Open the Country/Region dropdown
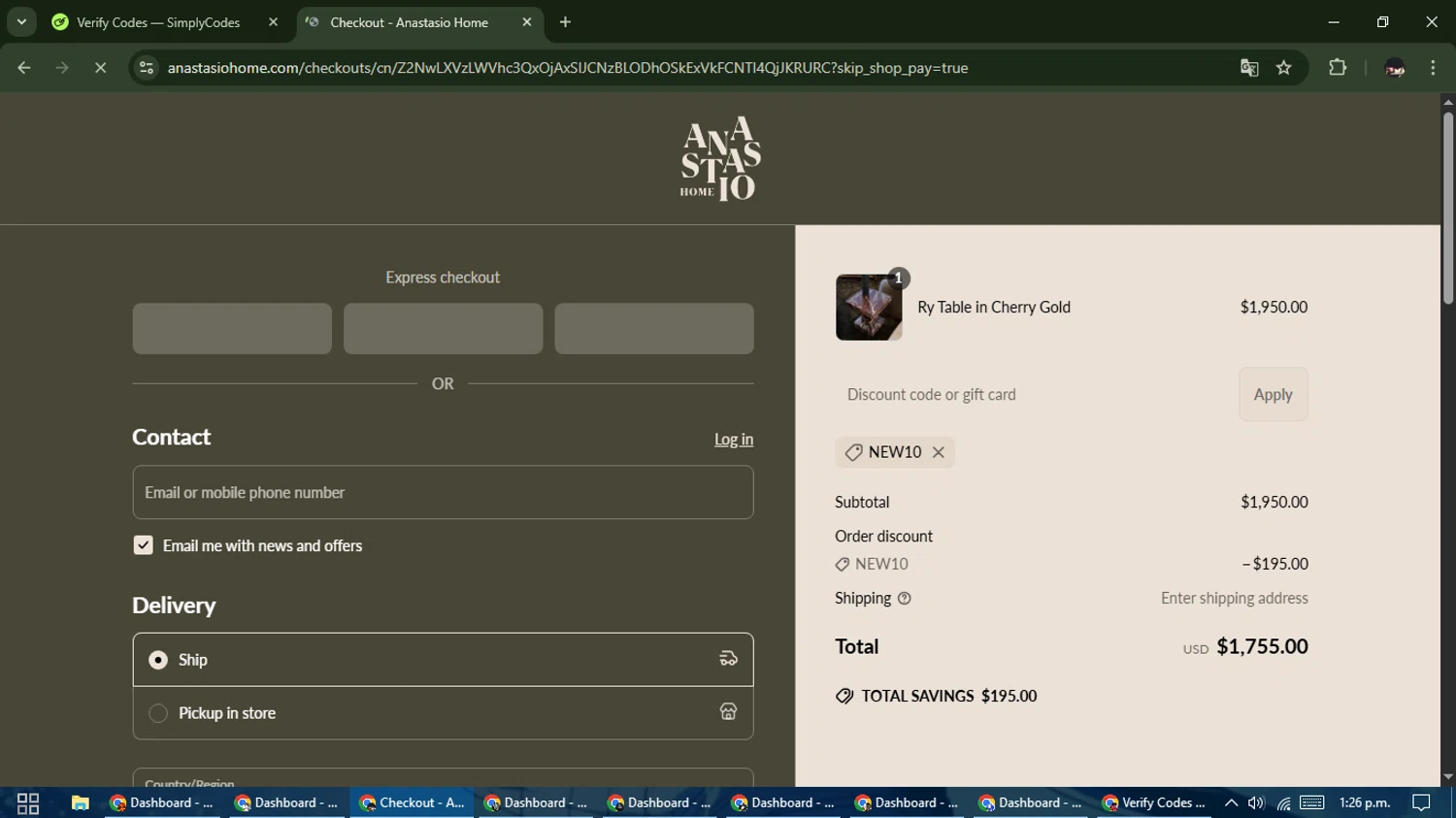The width and height of the screenshot is (1456, 818). pyautogui.click(x=443, y=778)
